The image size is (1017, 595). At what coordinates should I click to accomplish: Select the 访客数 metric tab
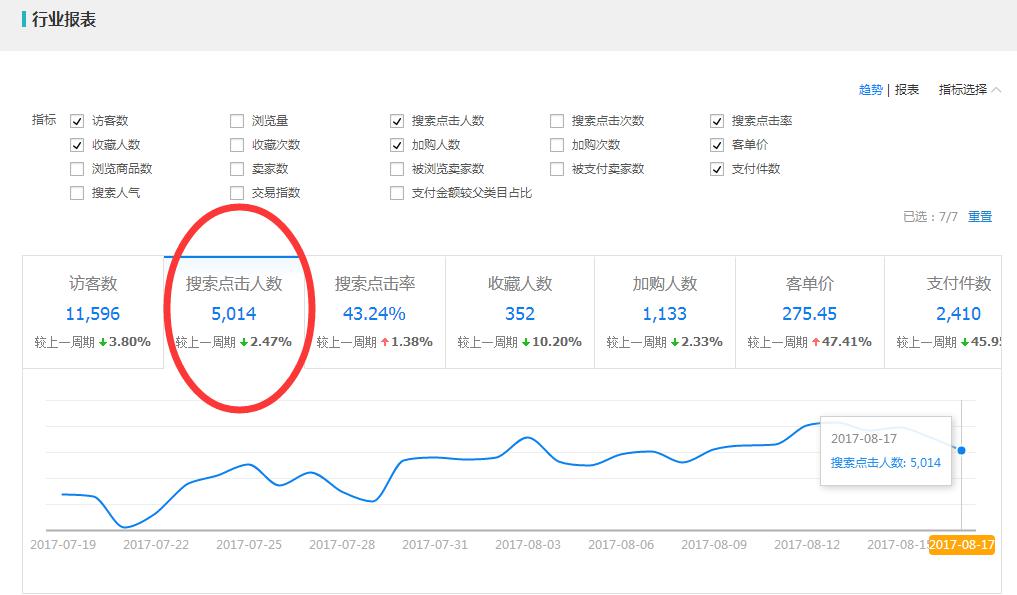click(93, 311)
